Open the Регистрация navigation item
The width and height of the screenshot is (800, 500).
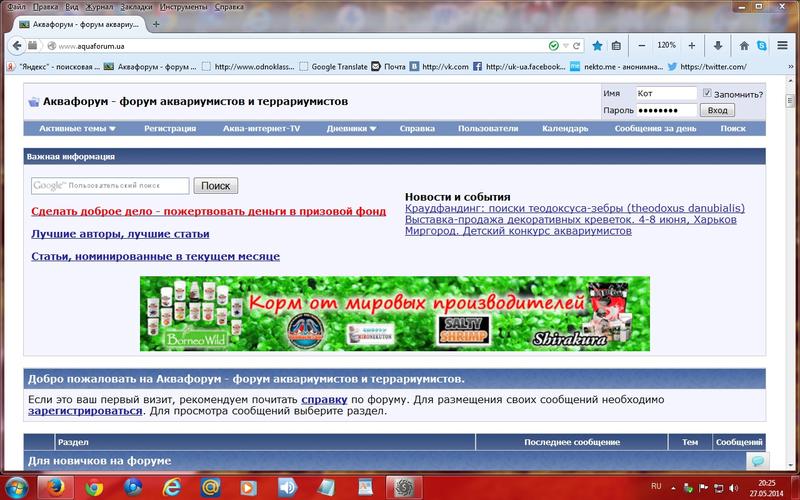click(x=169, y=128)
